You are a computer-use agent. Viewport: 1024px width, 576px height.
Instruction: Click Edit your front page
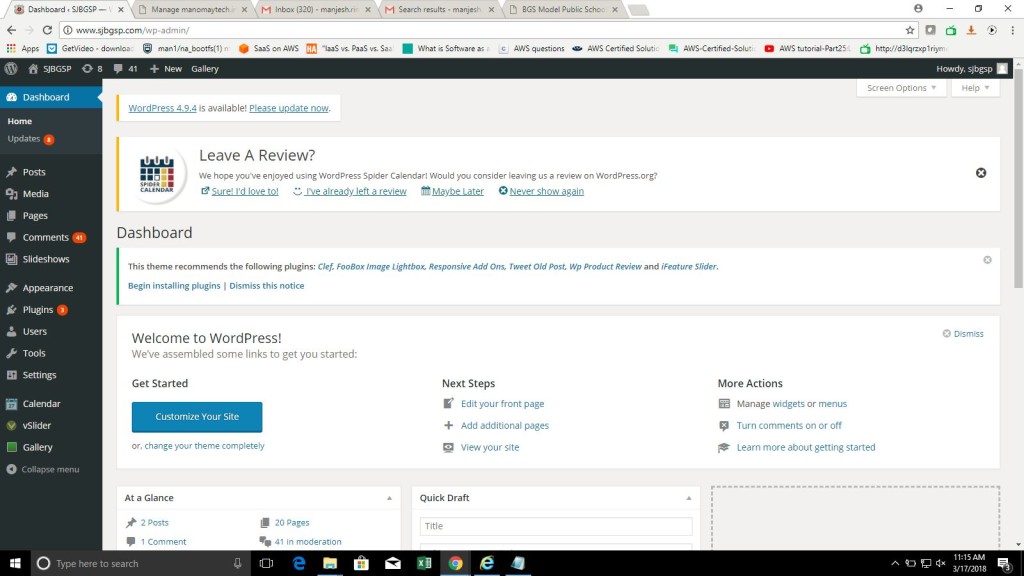tap(502, 404)
